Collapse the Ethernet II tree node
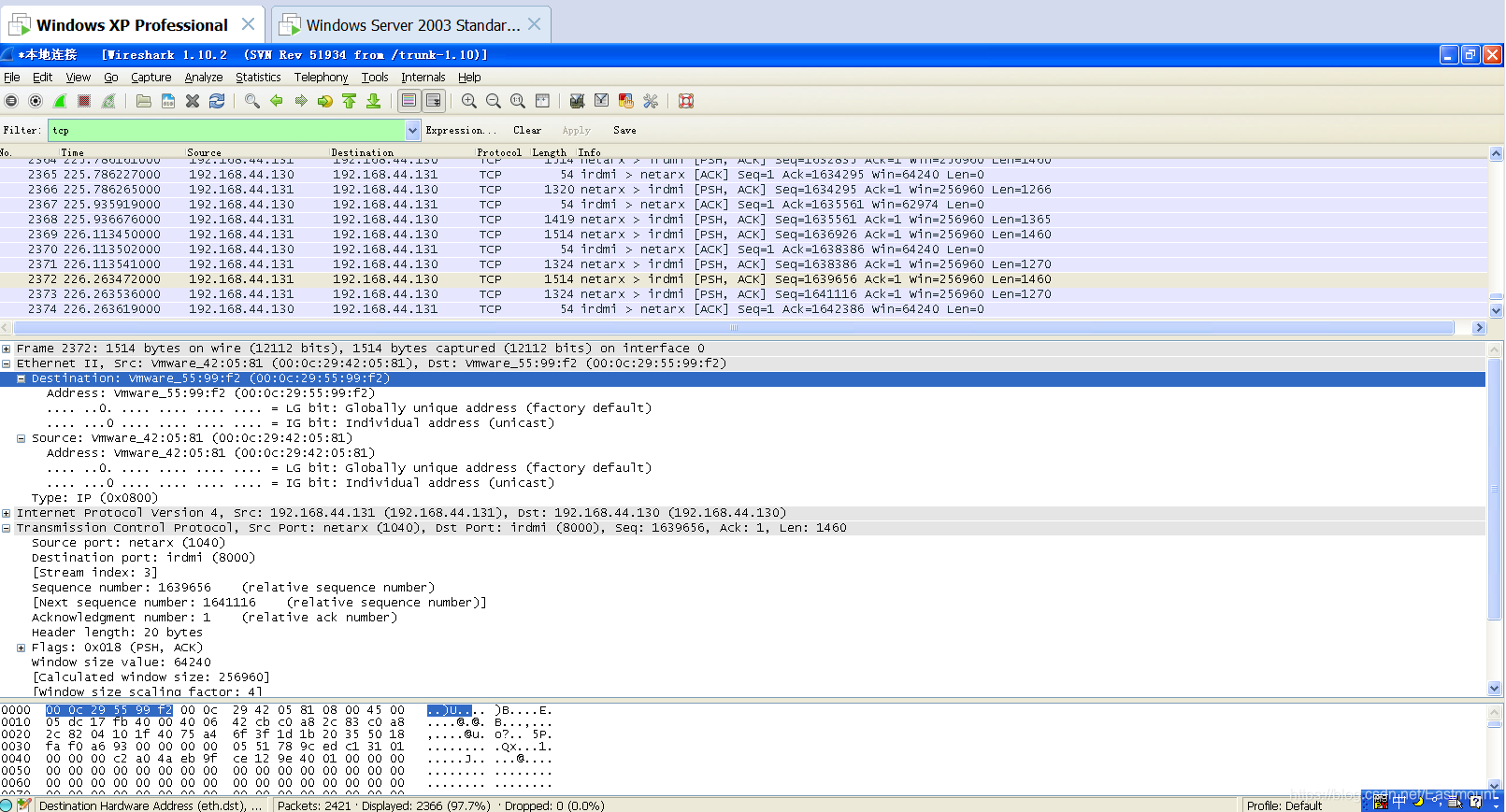This screenshot has width=1506, height=812. tap(7, 363)
